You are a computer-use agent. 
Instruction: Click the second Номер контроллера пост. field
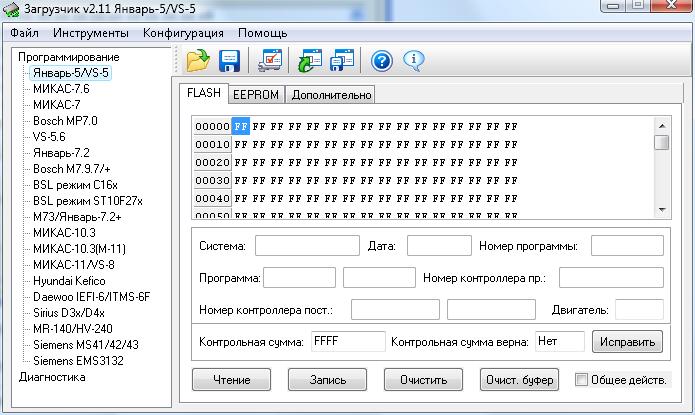coord(491,309)
